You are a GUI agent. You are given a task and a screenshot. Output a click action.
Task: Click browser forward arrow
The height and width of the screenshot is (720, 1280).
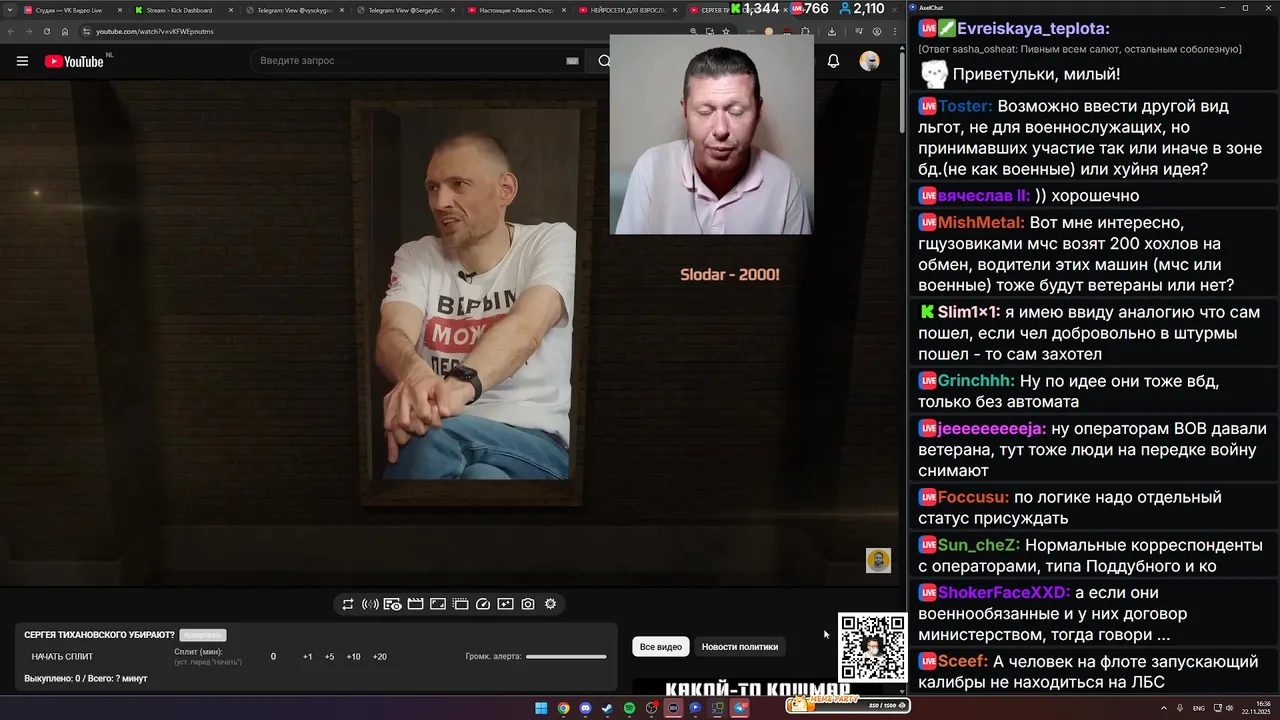click(x=30, y=31)
